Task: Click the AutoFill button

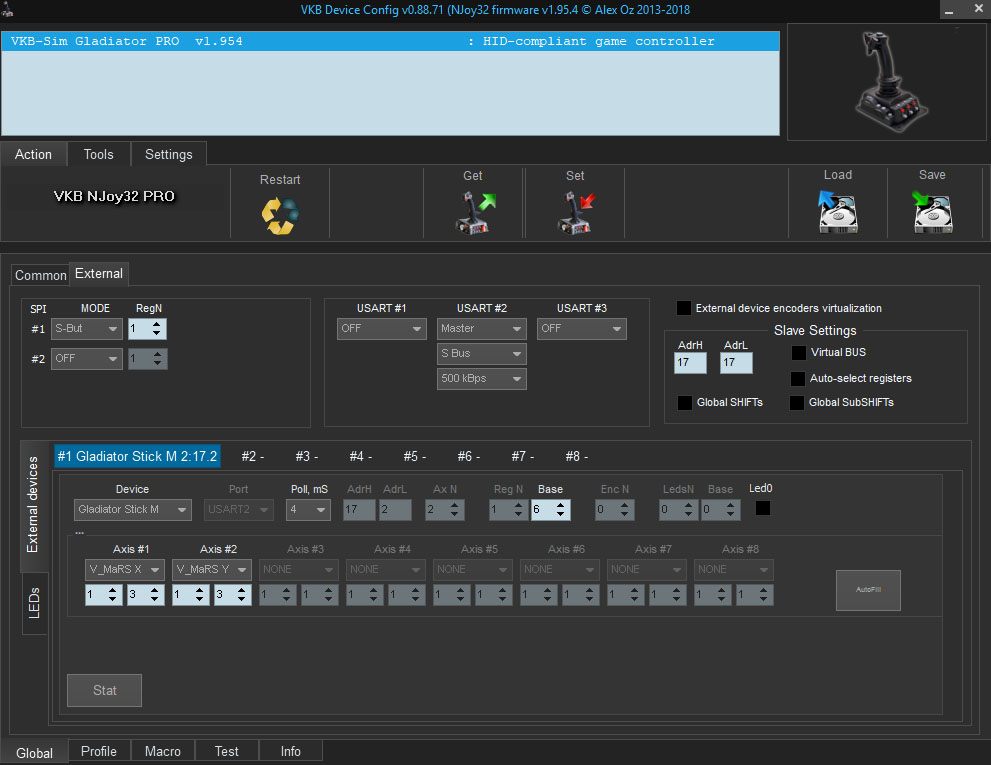Action: pos(868,590)
